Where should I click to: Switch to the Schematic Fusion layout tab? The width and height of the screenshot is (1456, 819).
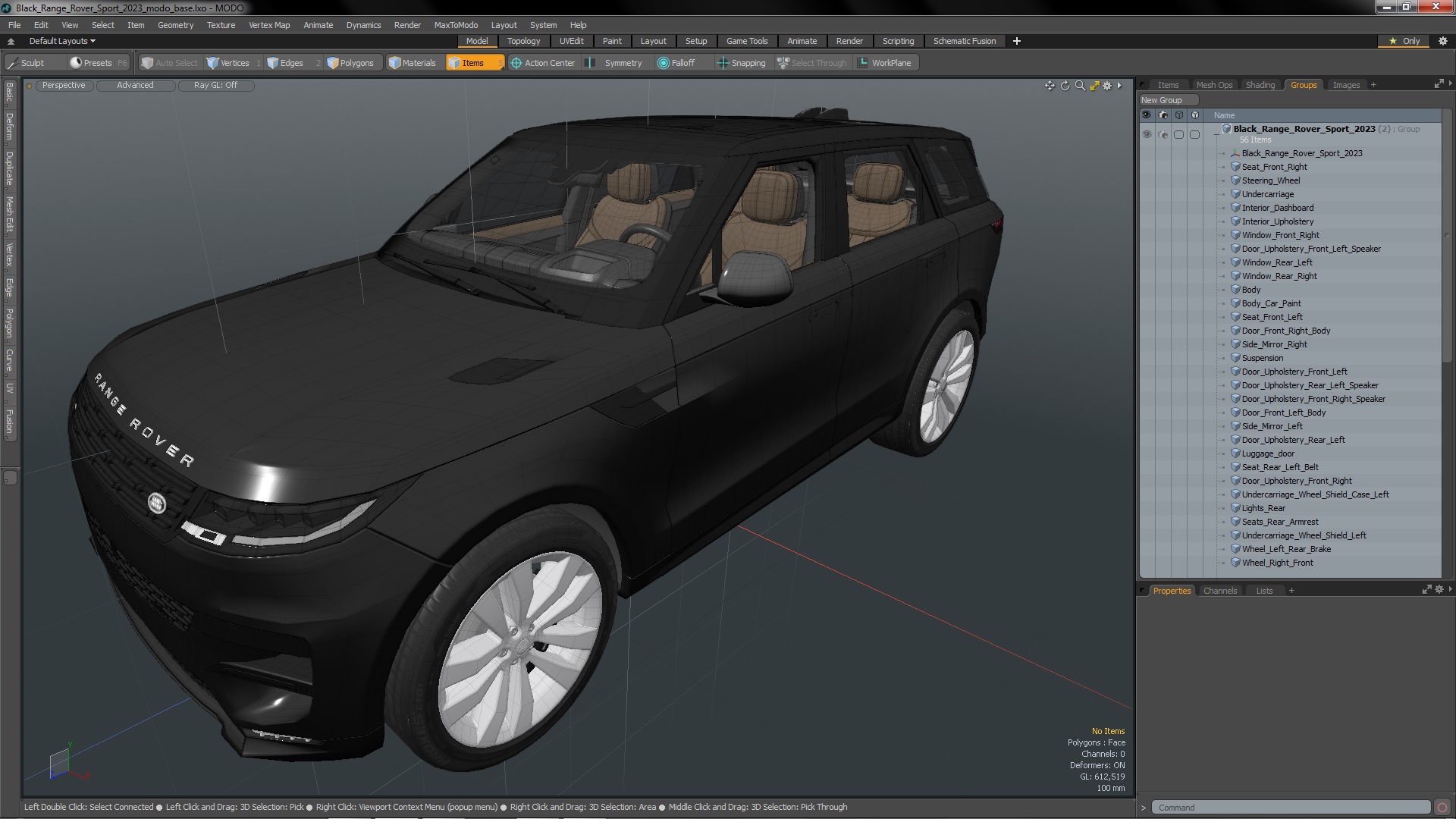coord(964,41)
